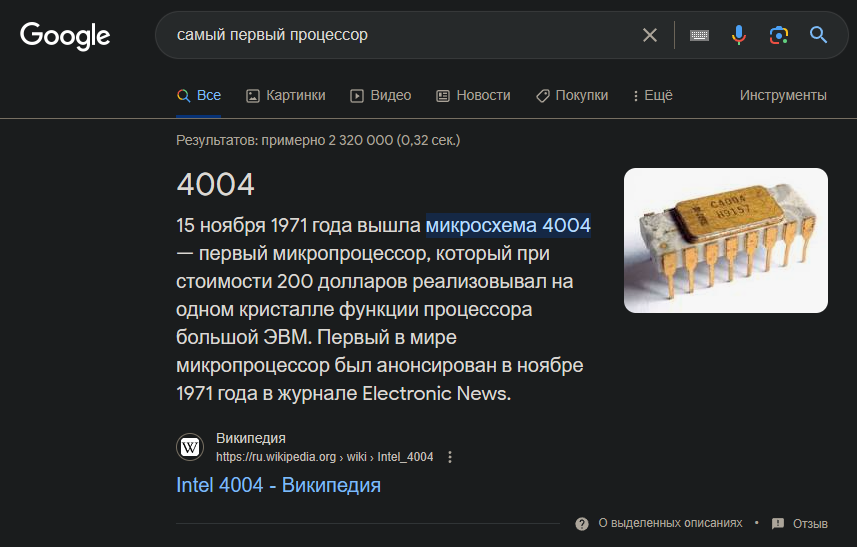This screenshot has height=547, width=857.
Task: Open 'Intel 4004 - Википедия' link
Action: [x=278, y=485]
